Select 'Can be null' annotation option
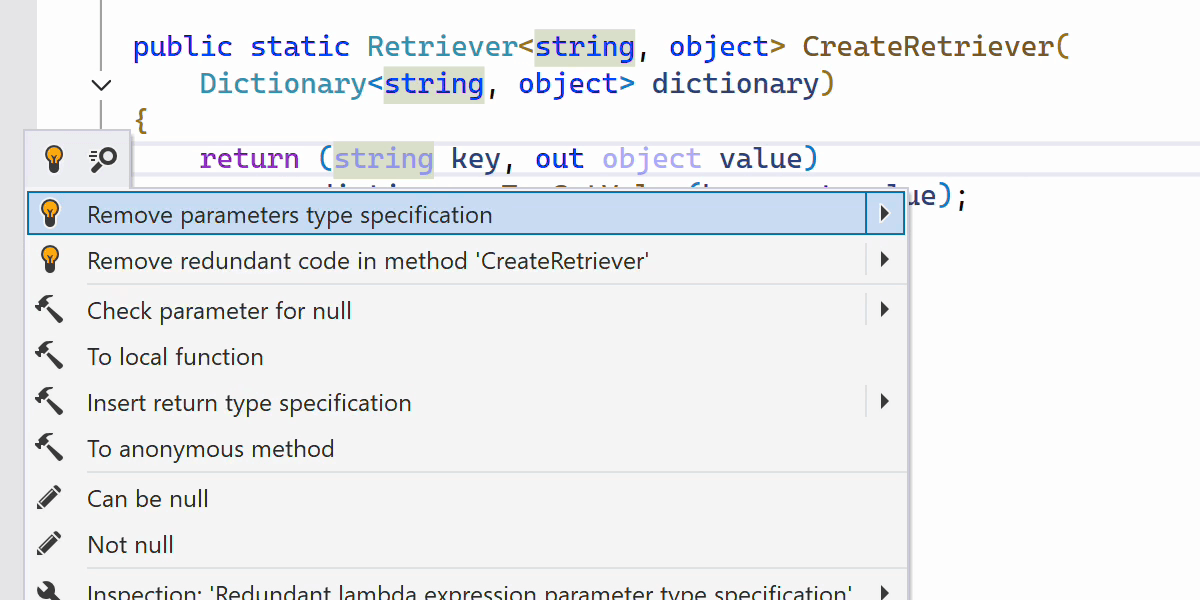1200x600 pixels. (148, 499)
